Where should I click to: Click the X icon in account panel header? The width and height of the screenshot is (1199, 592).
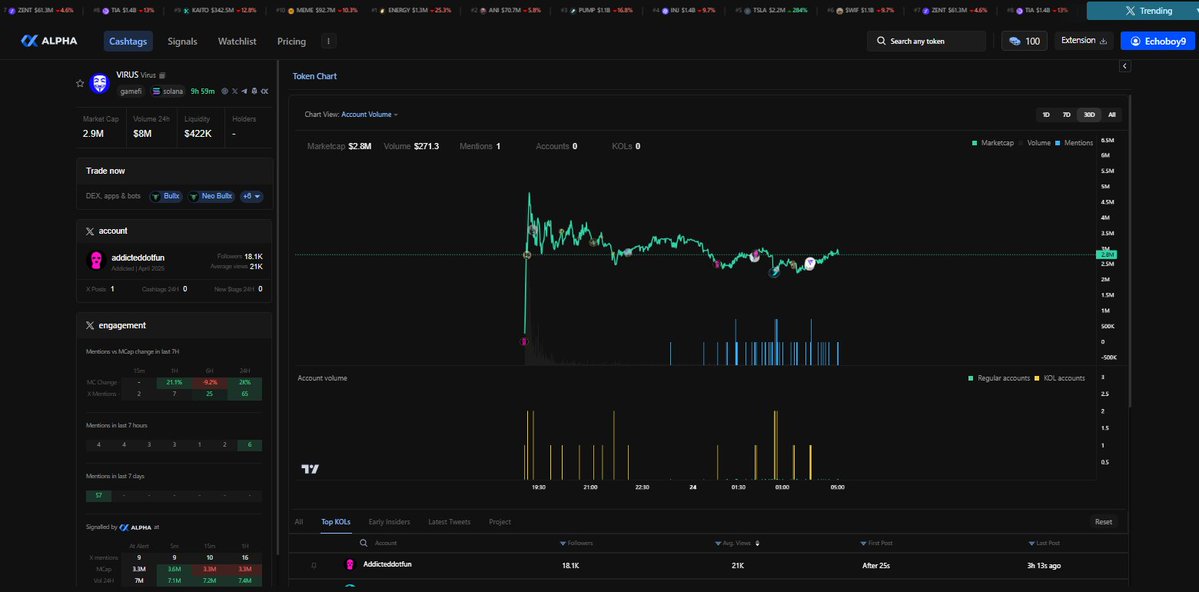pyautogui.click(x=90, y=230)
